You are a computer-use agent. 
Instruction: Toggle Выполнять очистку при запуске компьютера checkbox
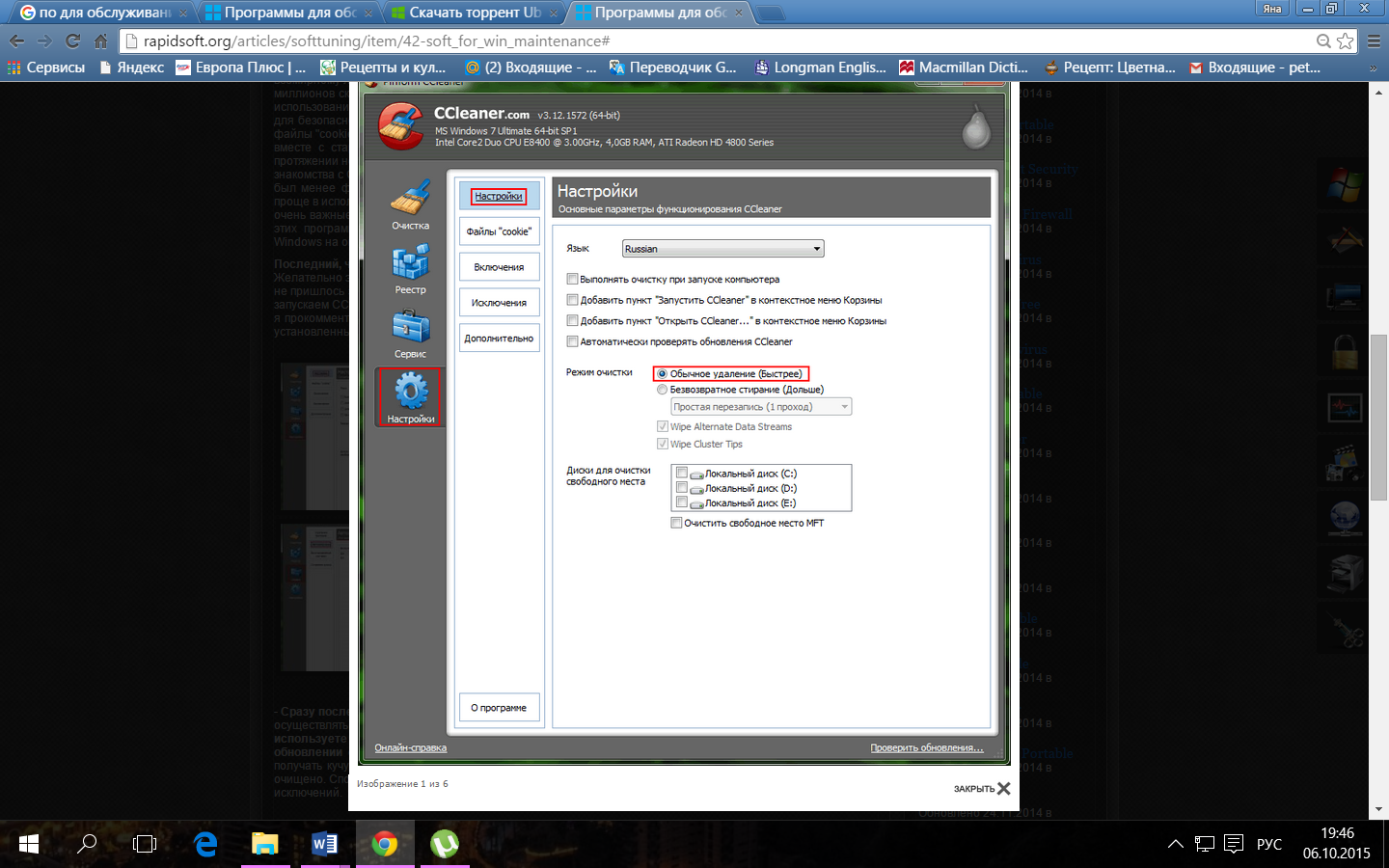click(x=572, y=279)
